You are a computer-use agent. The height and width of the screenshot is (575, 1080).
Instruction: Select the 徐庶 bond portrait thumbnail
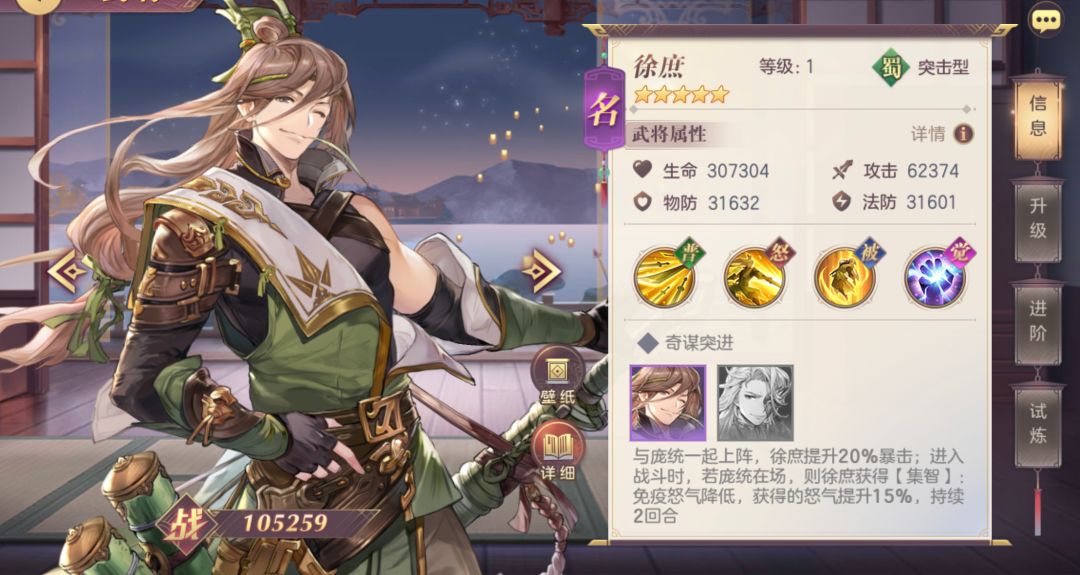tap(667, 403)
